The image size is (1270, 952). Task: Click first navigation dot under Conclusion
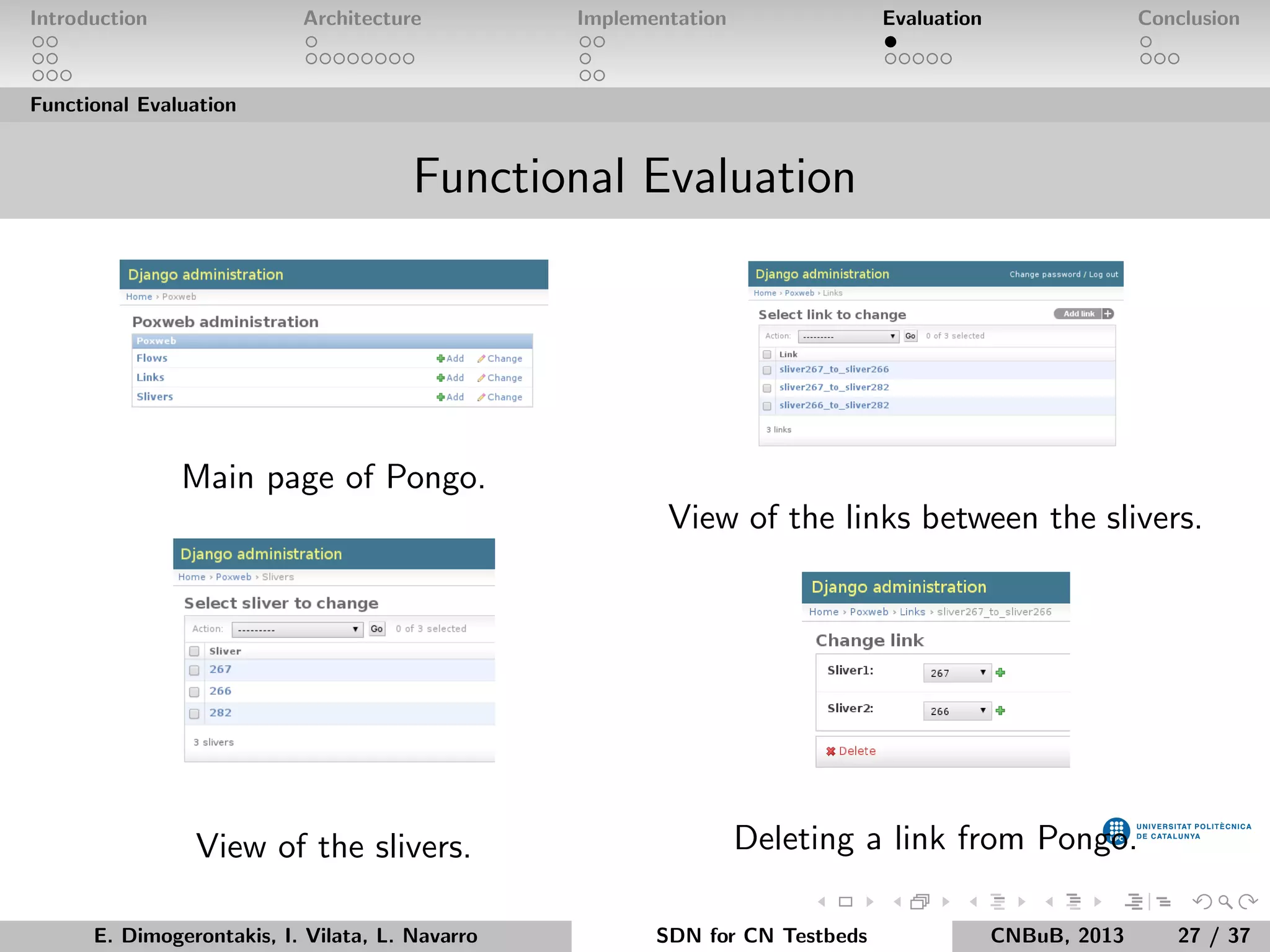pos(1146,42)
